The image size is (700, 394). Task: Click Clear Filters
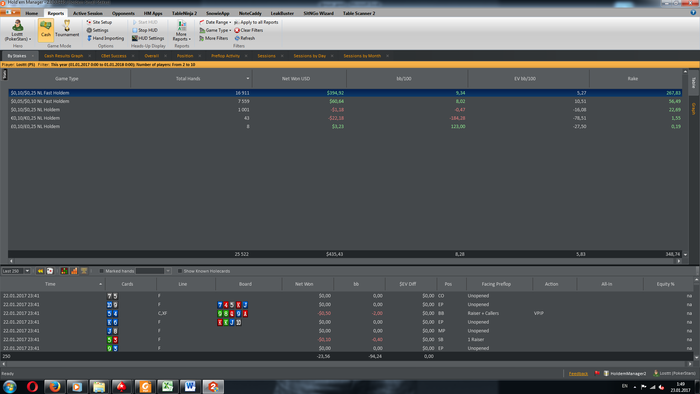(249, 30)
